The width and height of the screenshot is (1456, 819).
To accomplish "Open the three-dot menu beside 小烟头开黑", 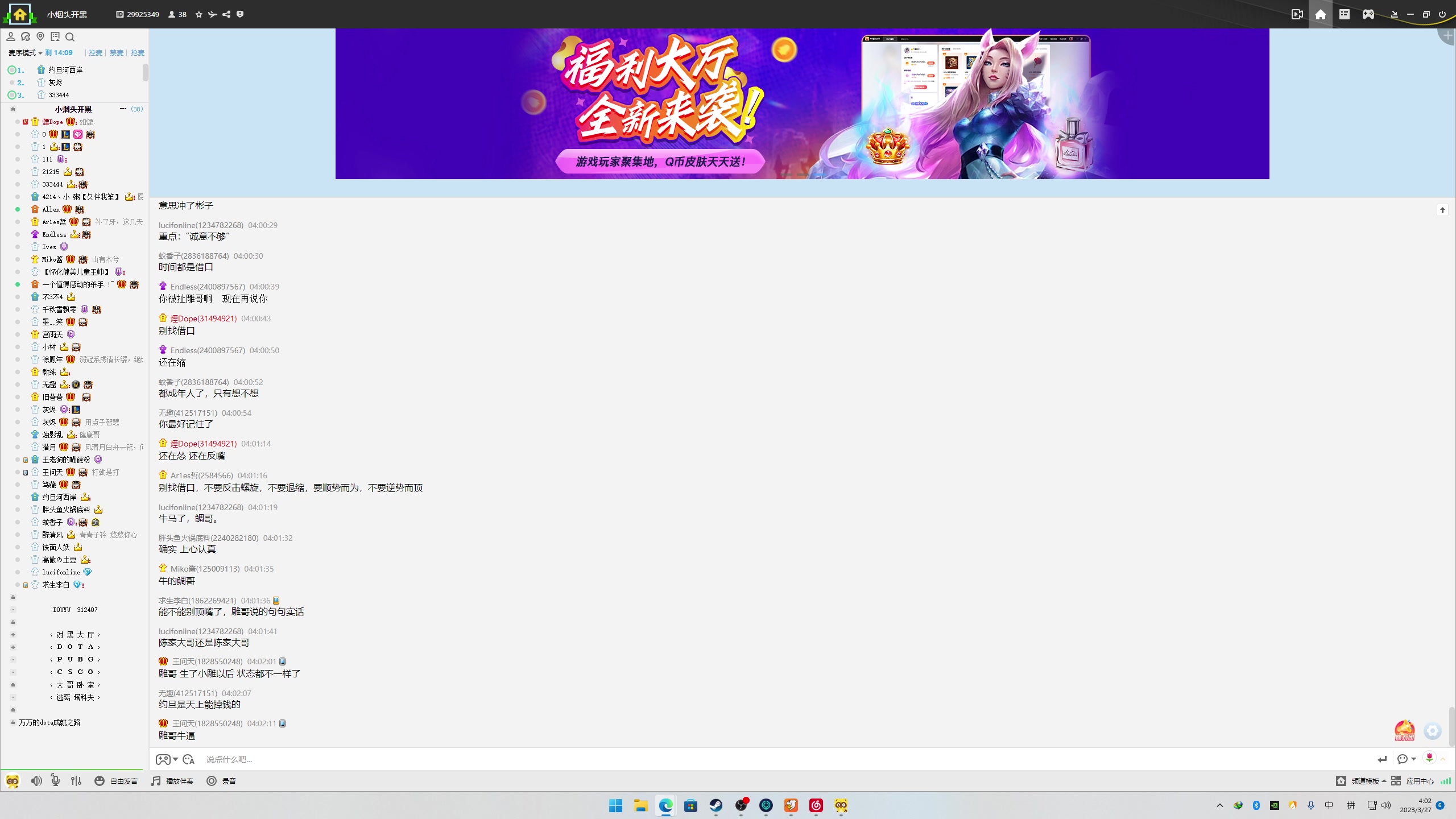I will click(x=123, y=109).
